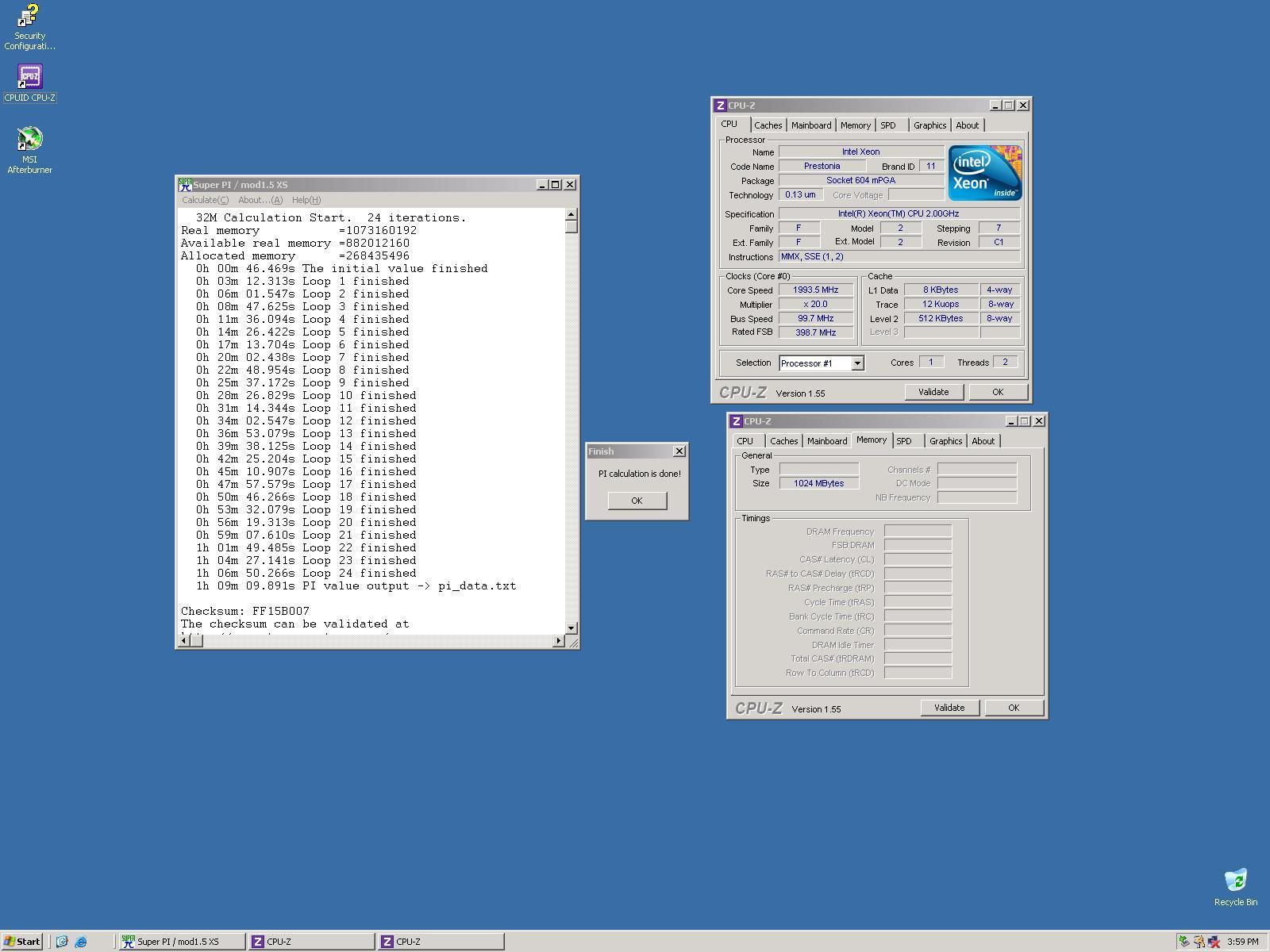Click the Loop 24 finished line
The height and width of the screenshot is (952, 1270).
click(x=306, y=573)
